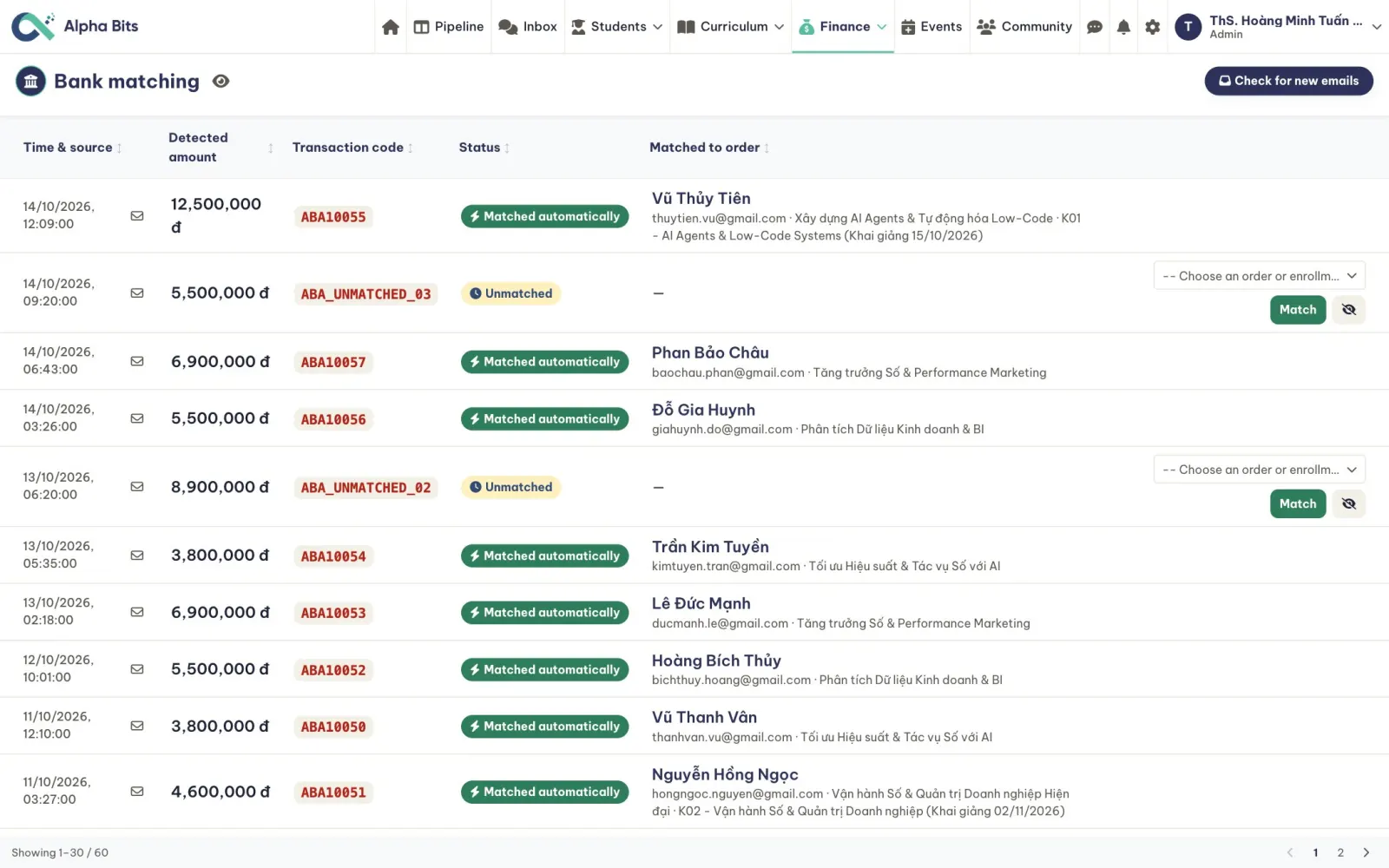Click email source icon for ABA10051 row
Image resolution: width=1389 pixels, height=868 pixels.
click(x=137, y=791)
